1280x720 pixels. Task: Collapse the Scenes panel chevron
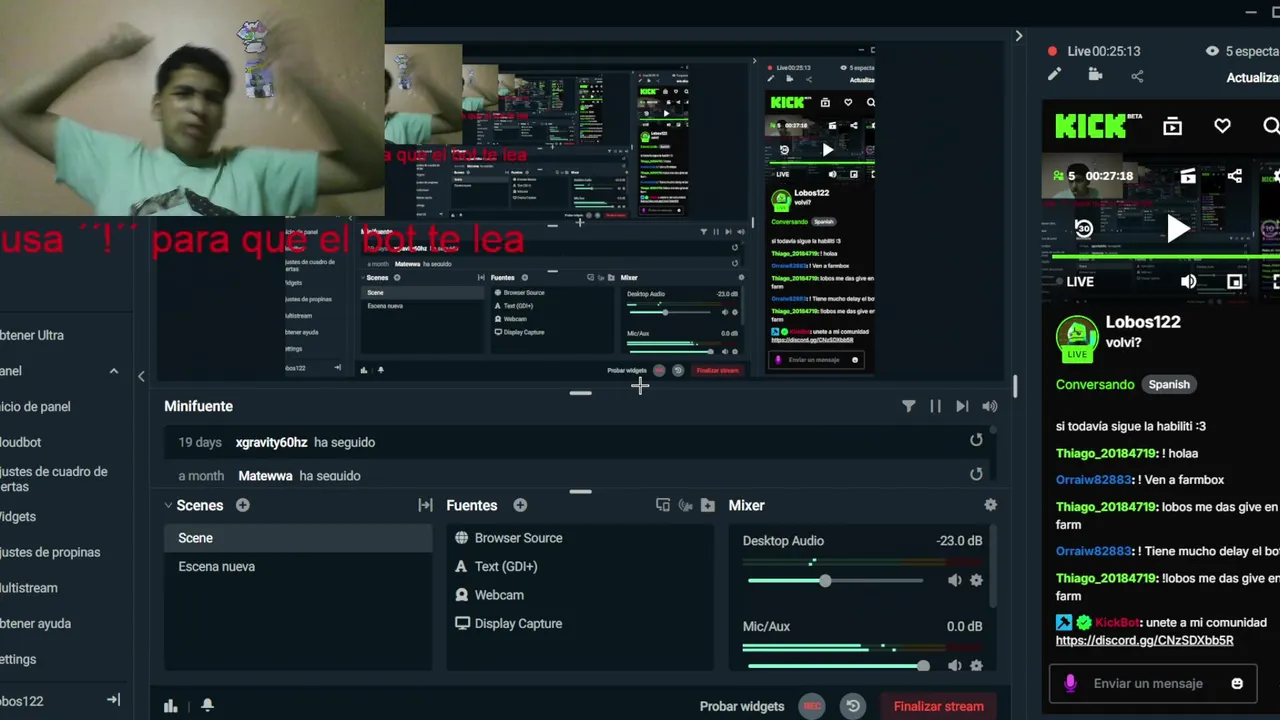[x=168, y=505]
